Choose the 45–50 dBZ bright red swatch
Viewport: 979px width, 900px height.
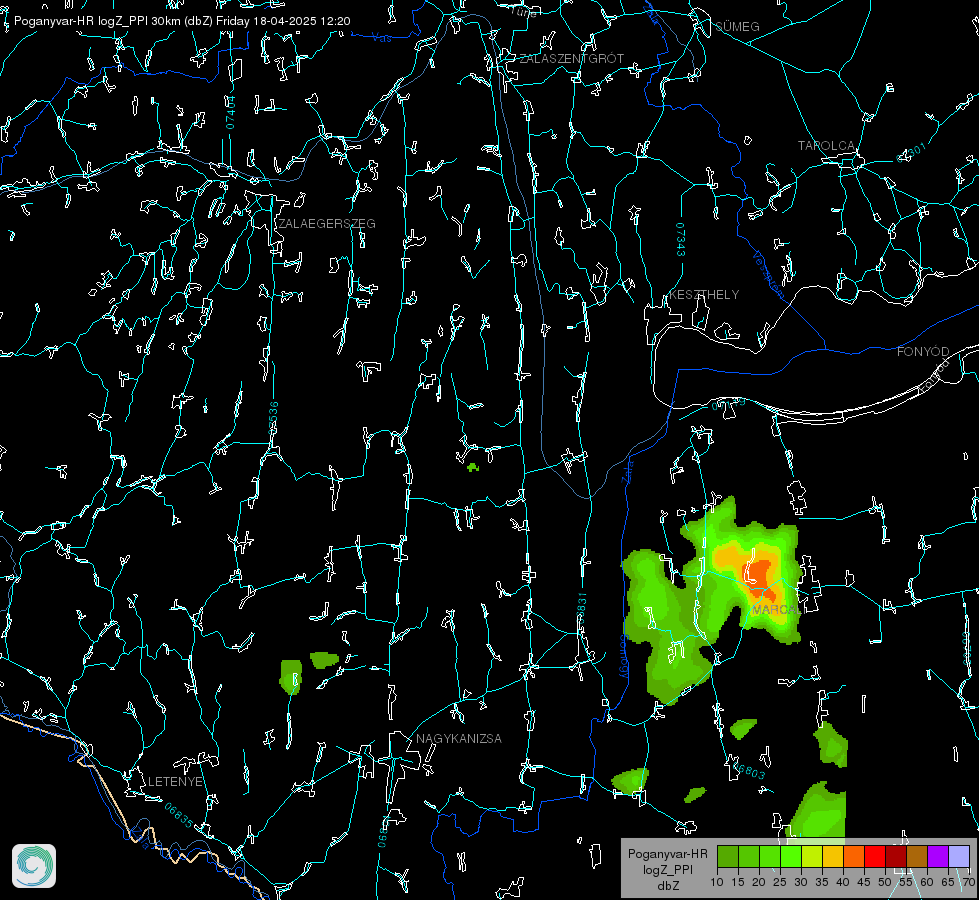[x=875, y=856]
